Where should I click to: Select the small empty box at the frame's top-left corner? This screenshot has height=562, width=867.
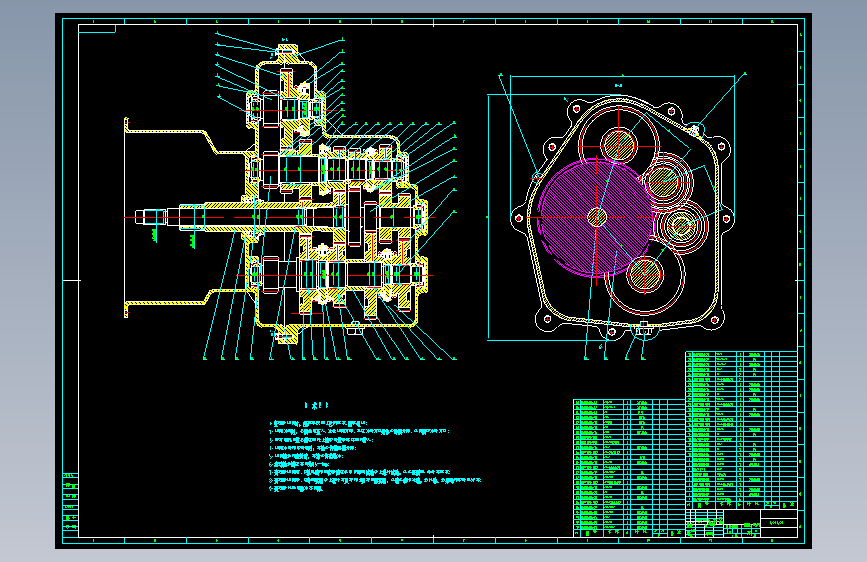[97, 29]
